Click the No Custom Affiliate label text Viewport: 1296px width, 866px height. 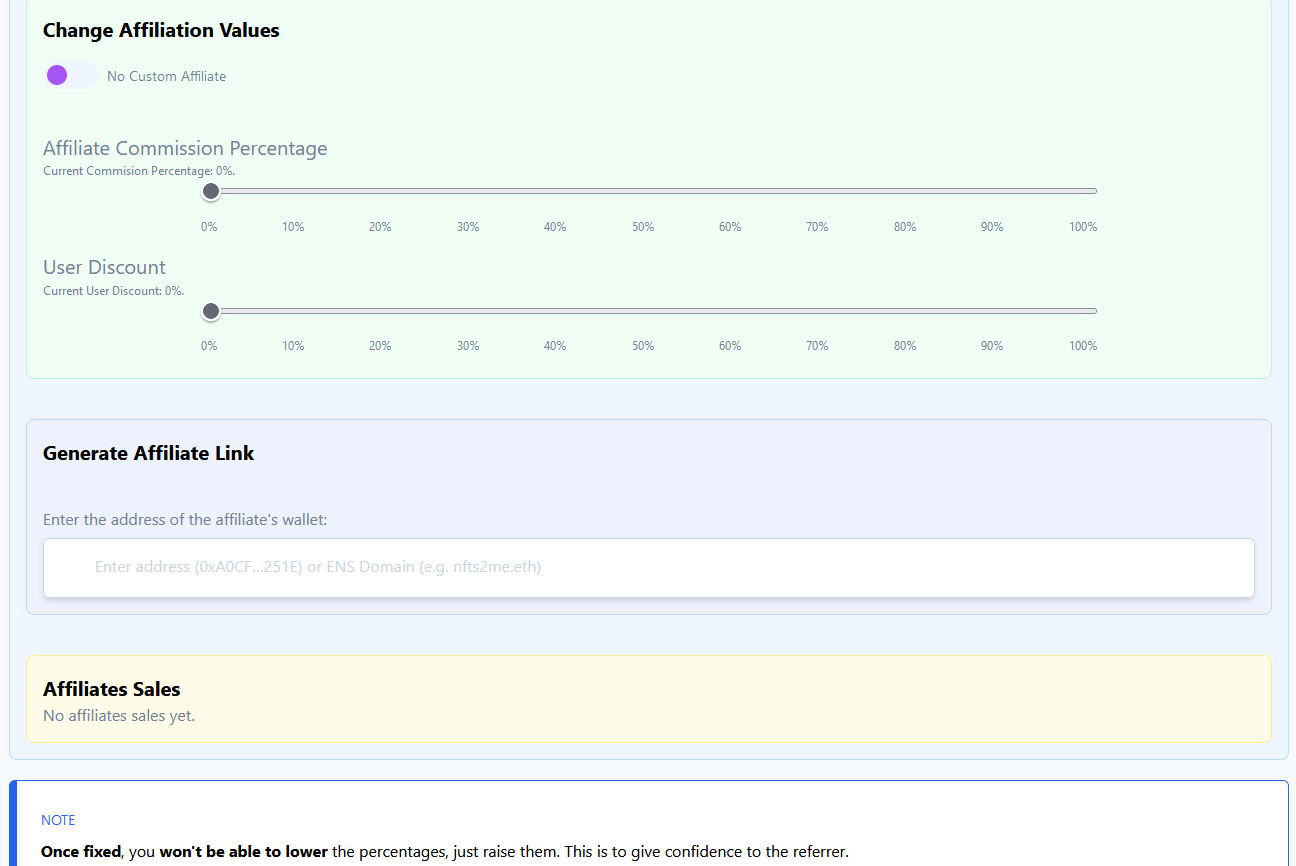[x=166, y=76]
